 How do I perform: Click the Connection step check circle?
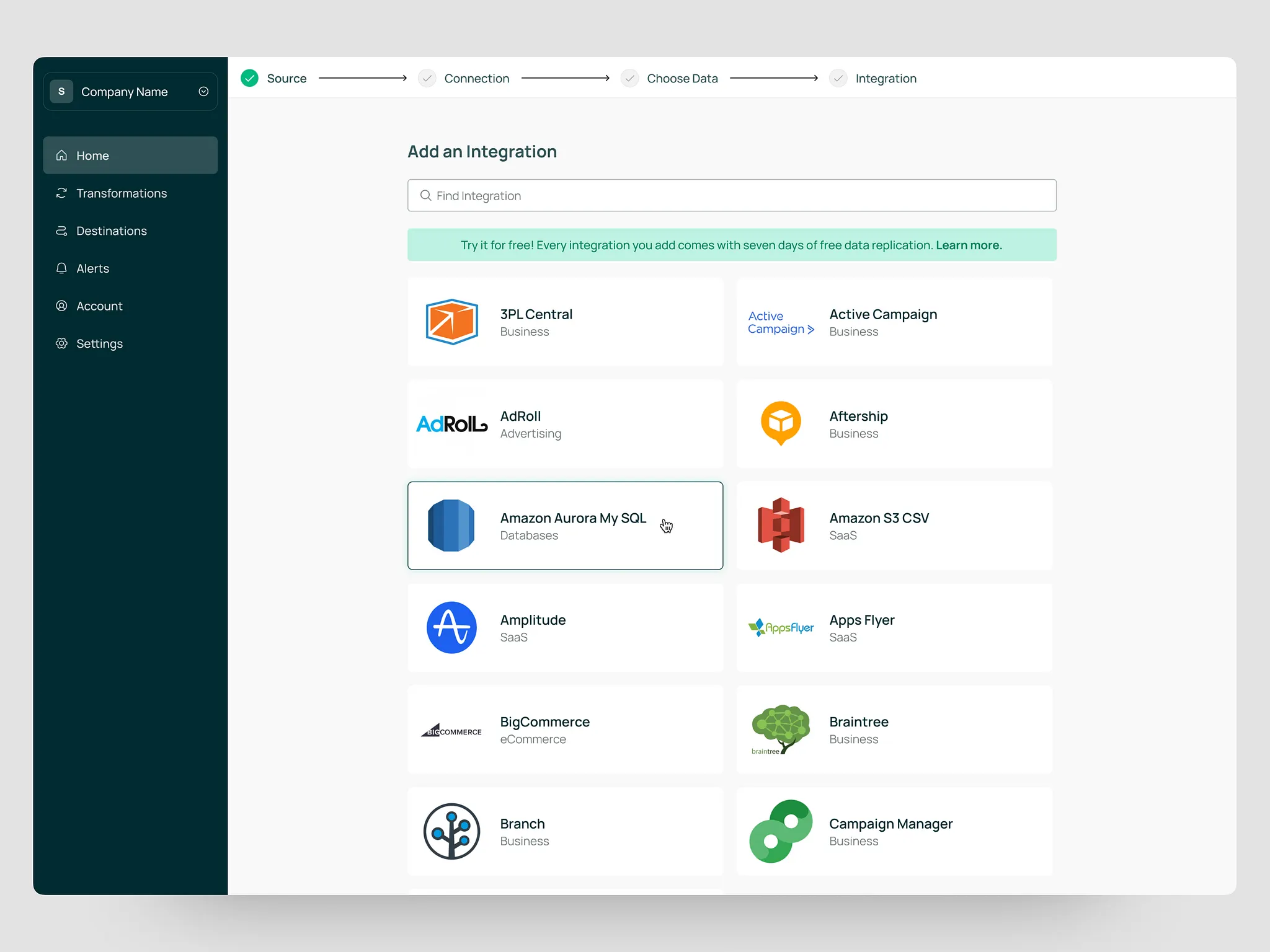(x=427, y=78)
